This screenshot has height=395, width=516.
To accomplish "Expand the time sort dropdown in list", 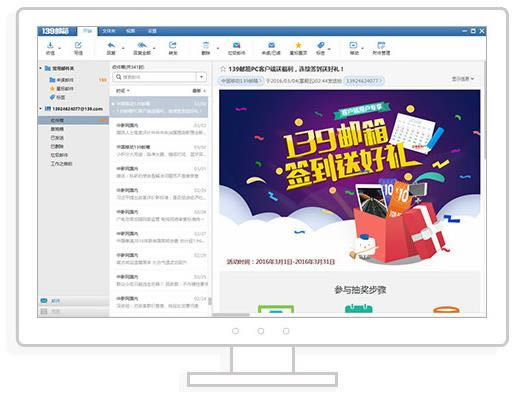I will (x=122, y=91).
